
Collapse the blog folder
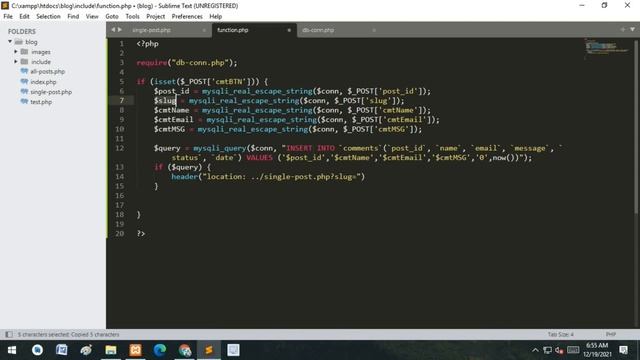coord(10,42)
